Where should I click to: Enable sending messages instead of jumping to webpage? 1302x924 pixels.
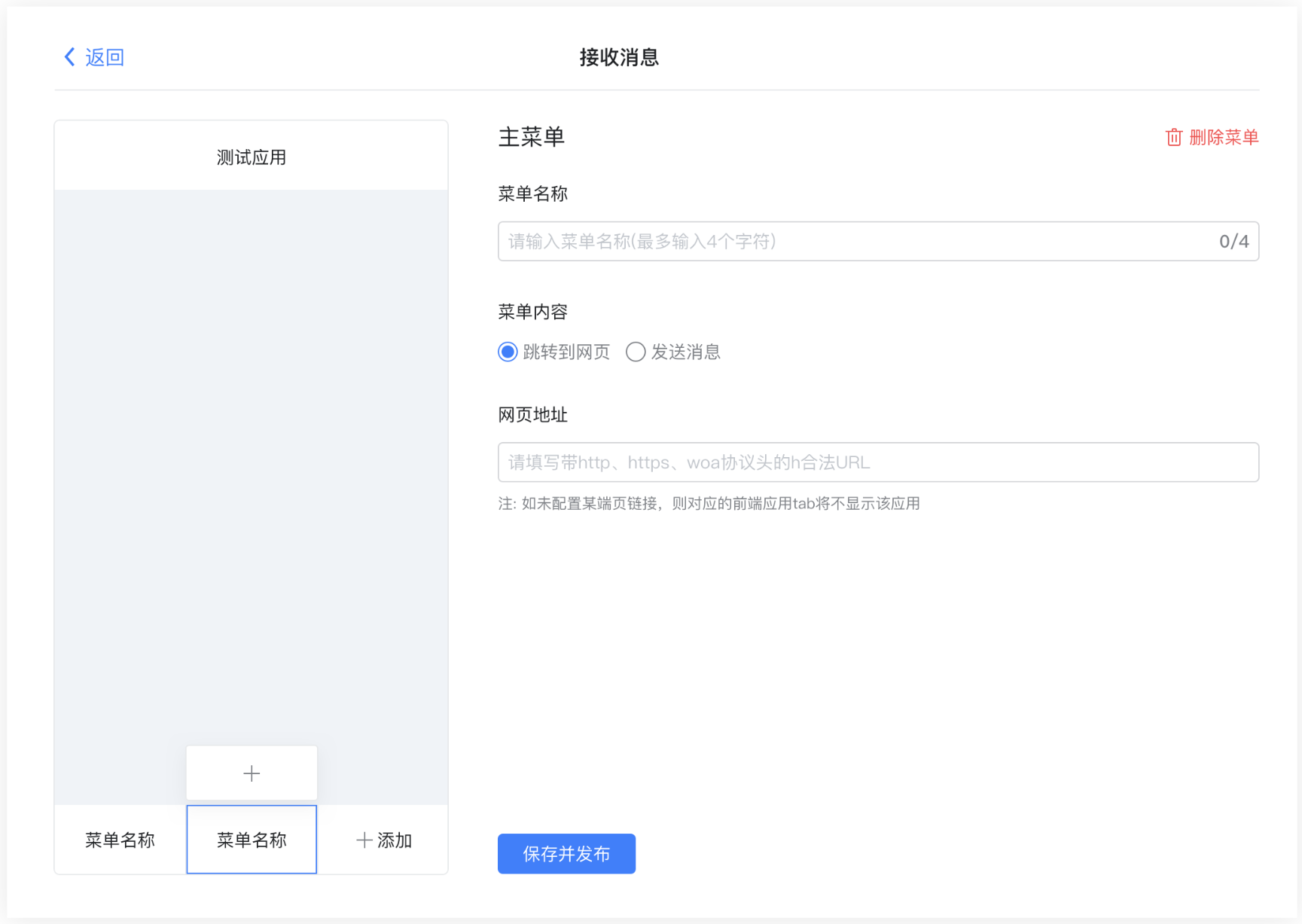pos(673,352)
